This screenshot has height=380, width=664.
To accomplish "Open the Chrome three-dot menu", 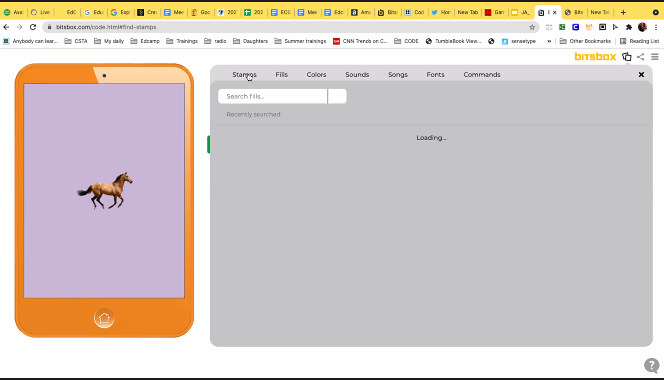I will 656,27.
